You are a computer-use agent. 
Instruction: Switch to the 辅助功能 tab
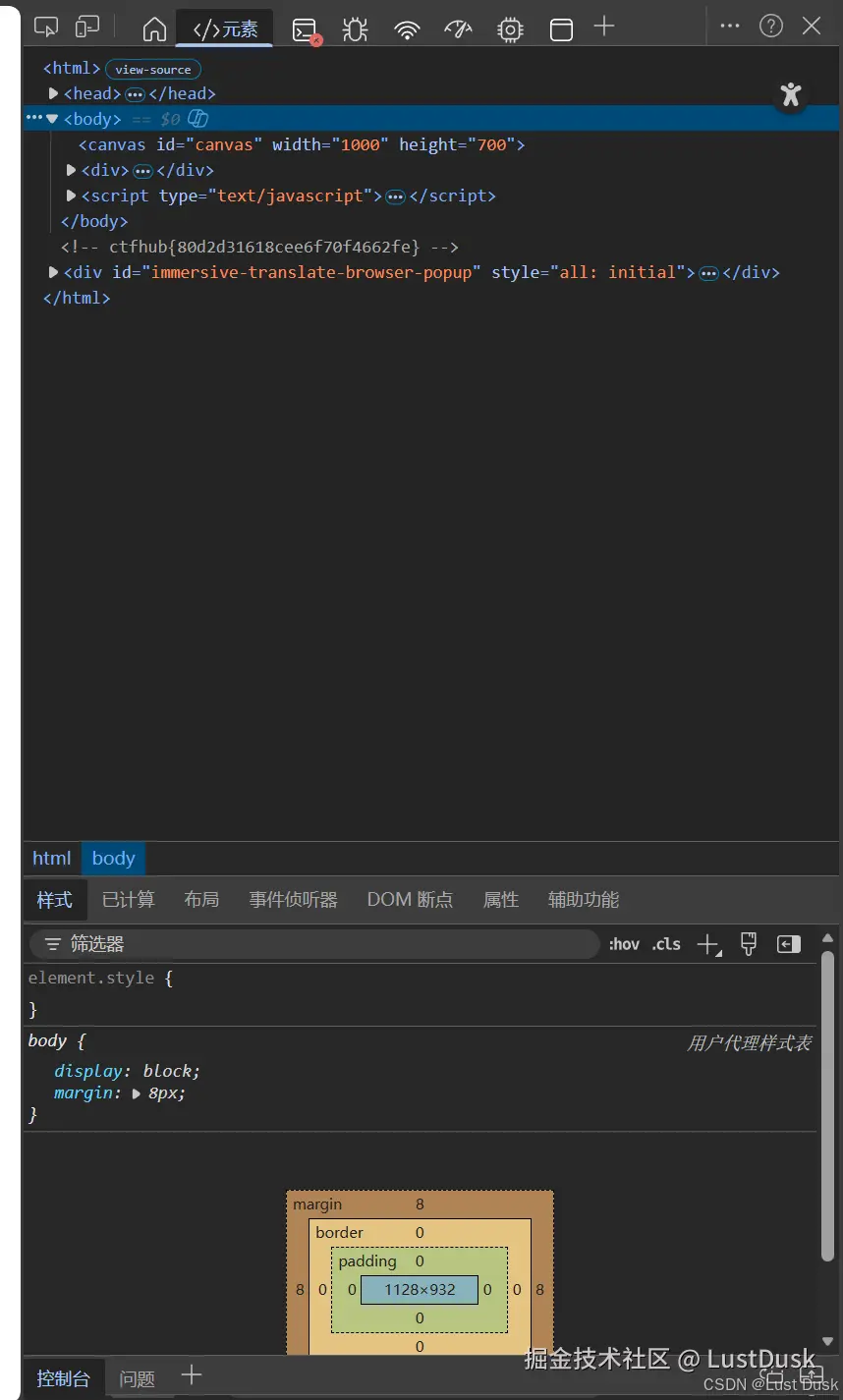coord(584,899)
